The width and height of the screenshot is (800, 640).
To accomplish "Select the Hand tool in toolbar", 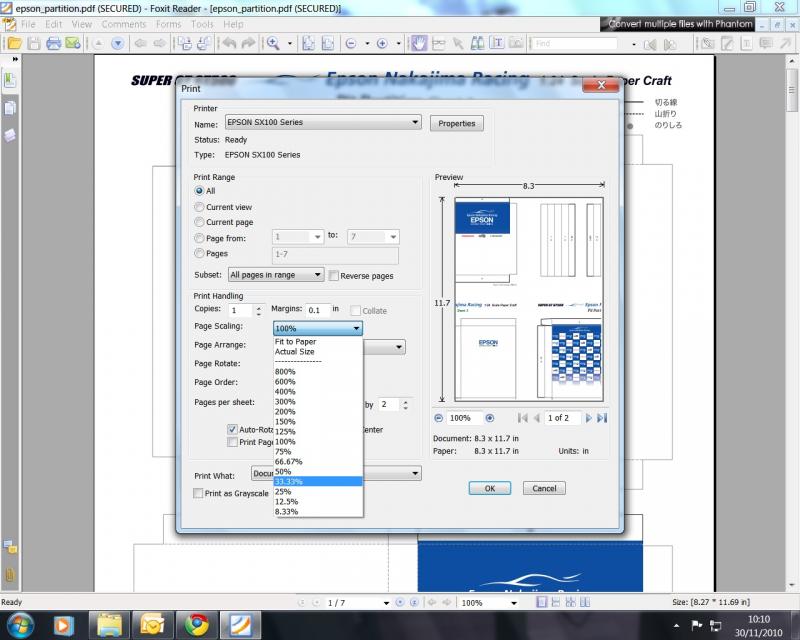I will click(420, 44).
